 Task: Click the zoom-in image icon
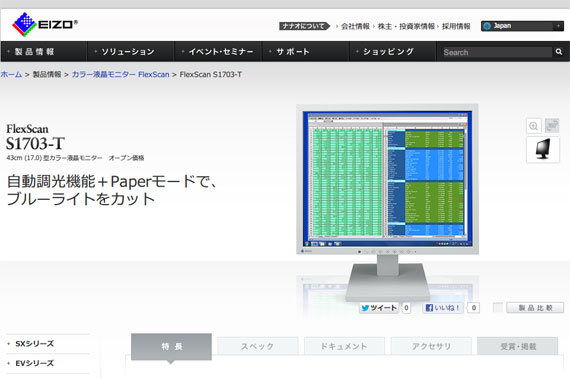pyautogui.click(x=534, y=126)
